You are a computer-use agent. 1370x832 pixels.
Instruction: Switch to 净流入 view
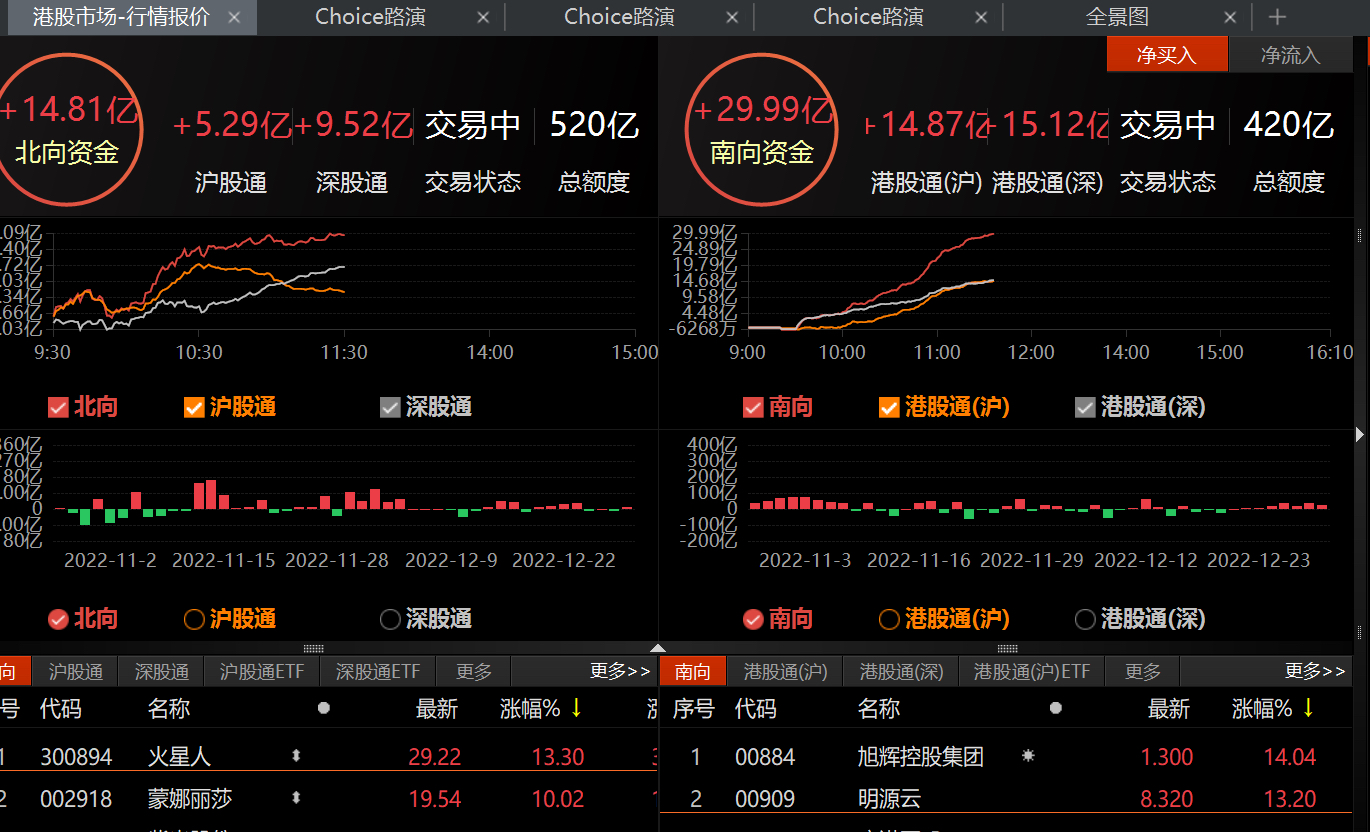click(x=1290, y=54)
